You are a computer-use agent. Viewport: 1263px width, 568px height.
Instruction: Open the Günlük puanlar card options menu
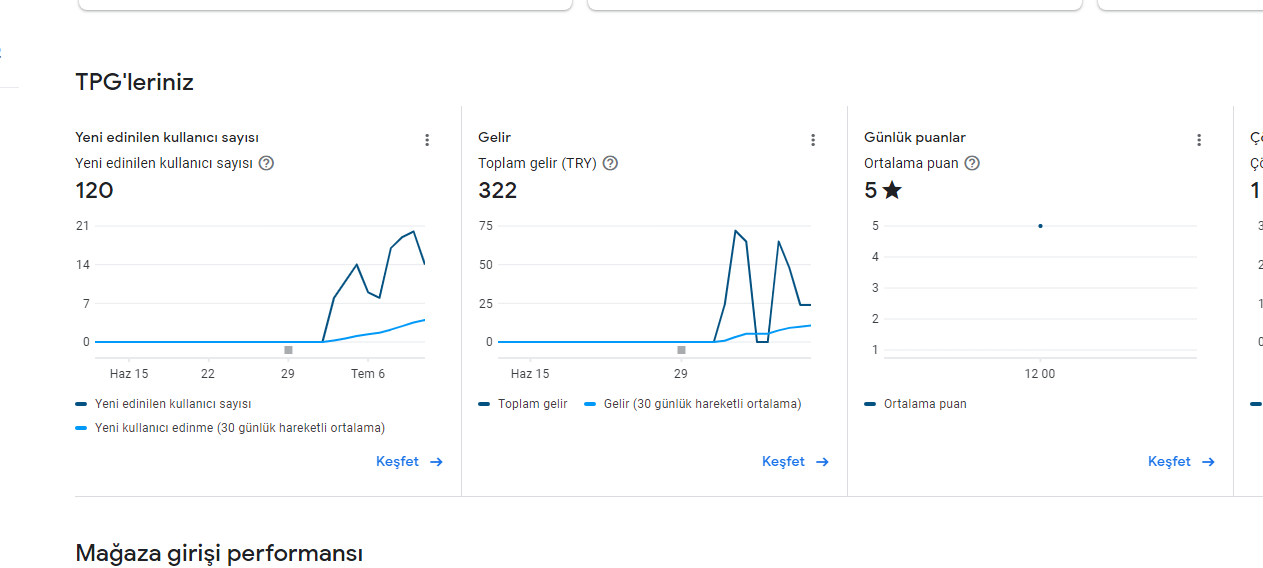click(1199, 140)
